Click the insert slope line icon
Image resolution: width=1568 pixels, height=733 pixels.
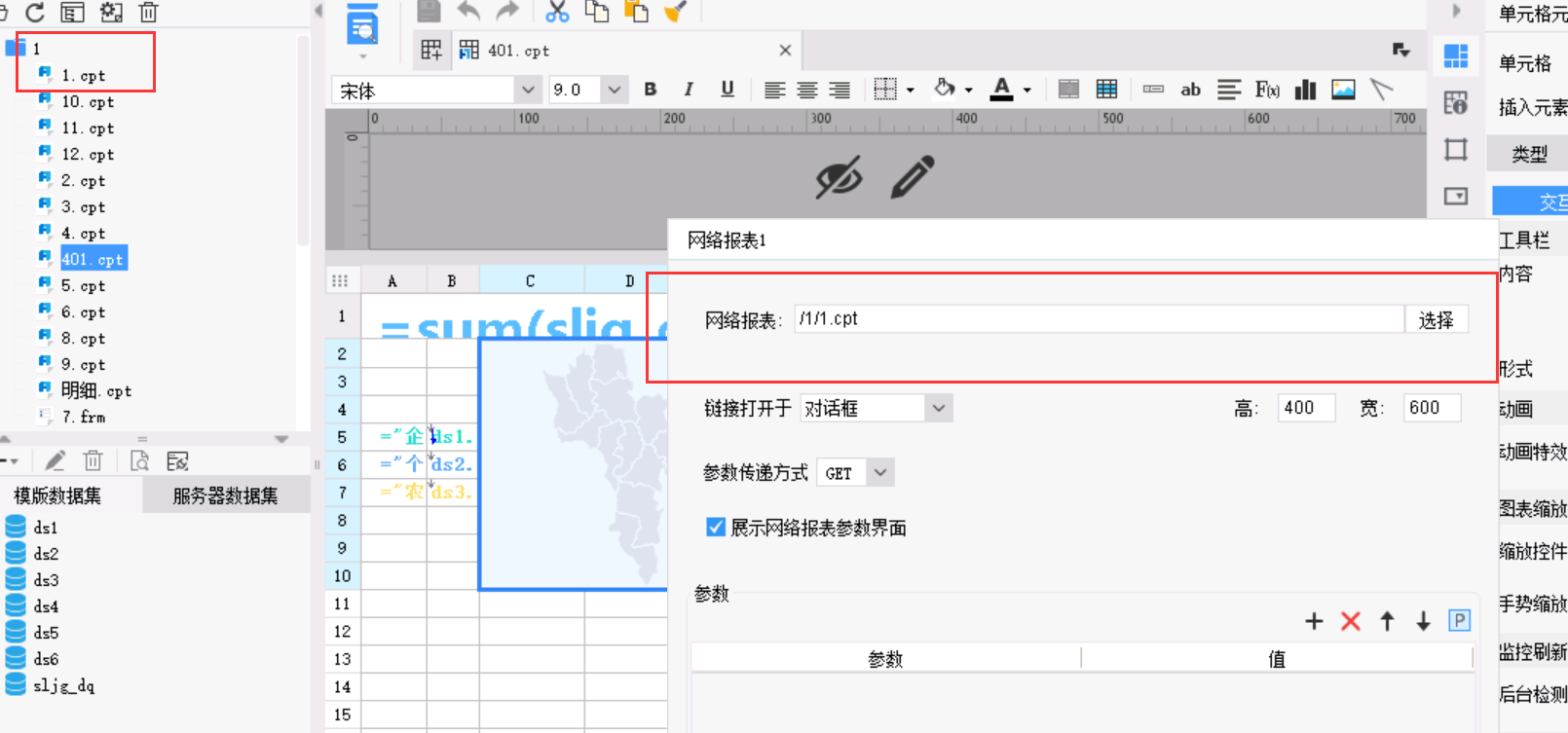1381,90
